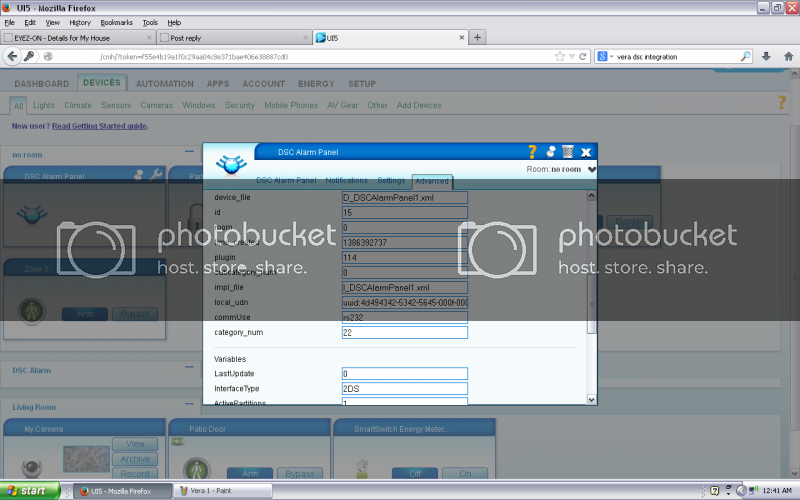This screenshot has width=800, height=500.
Task: Open Read Getting Started guide link
Action: coord(99,126)
